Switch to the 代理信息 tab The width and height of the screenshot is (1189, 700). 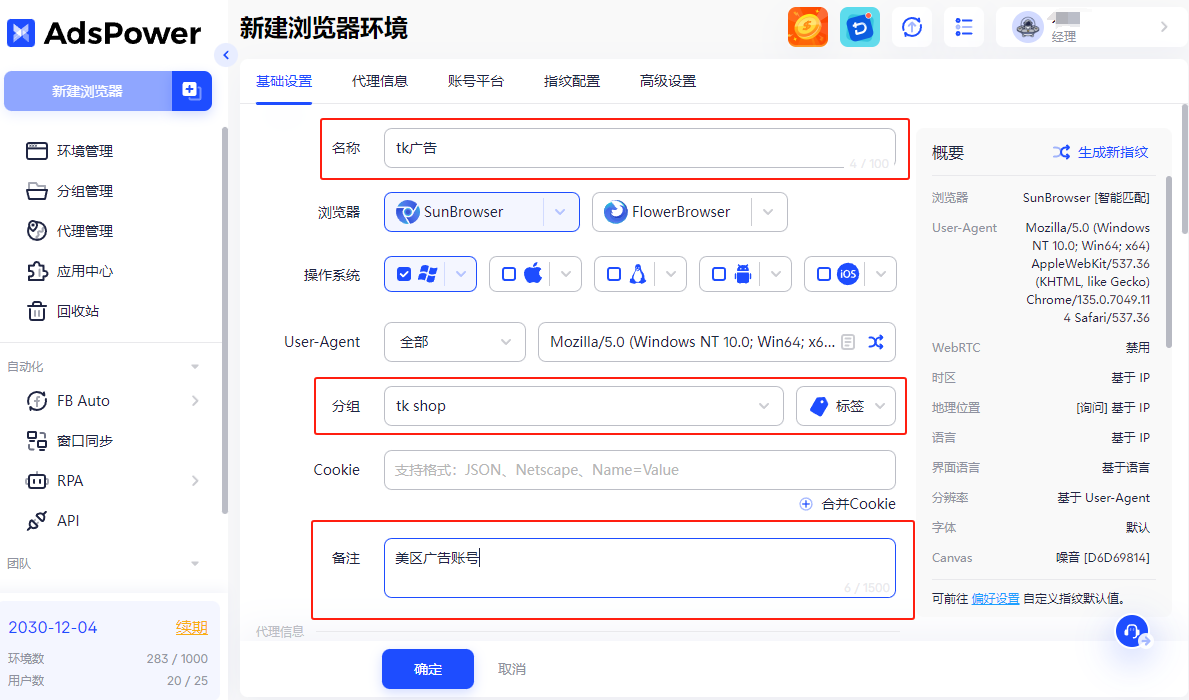tap(380, 81)
